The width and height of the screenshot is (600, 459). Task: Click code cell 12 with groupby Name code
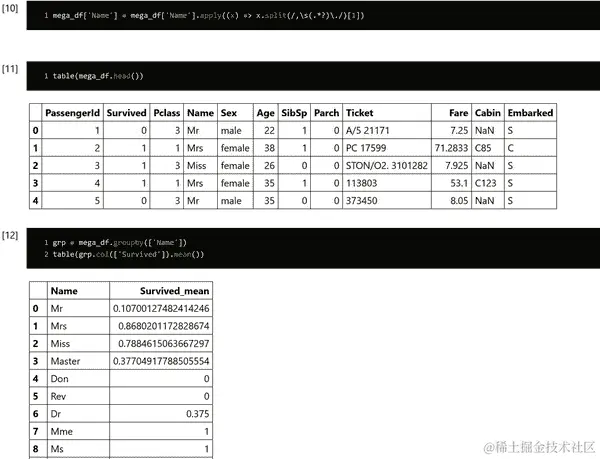[313, 248]
